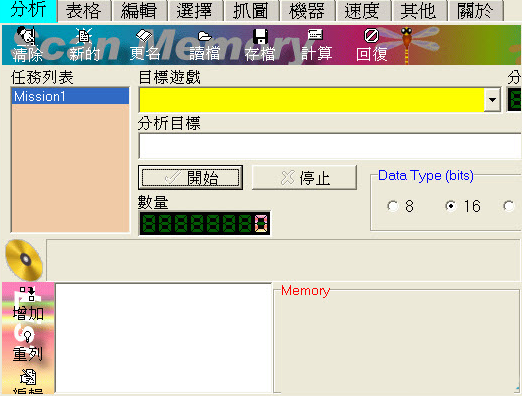
Task: Click the 新的 (new) toolbar icon
Action: 84,44
